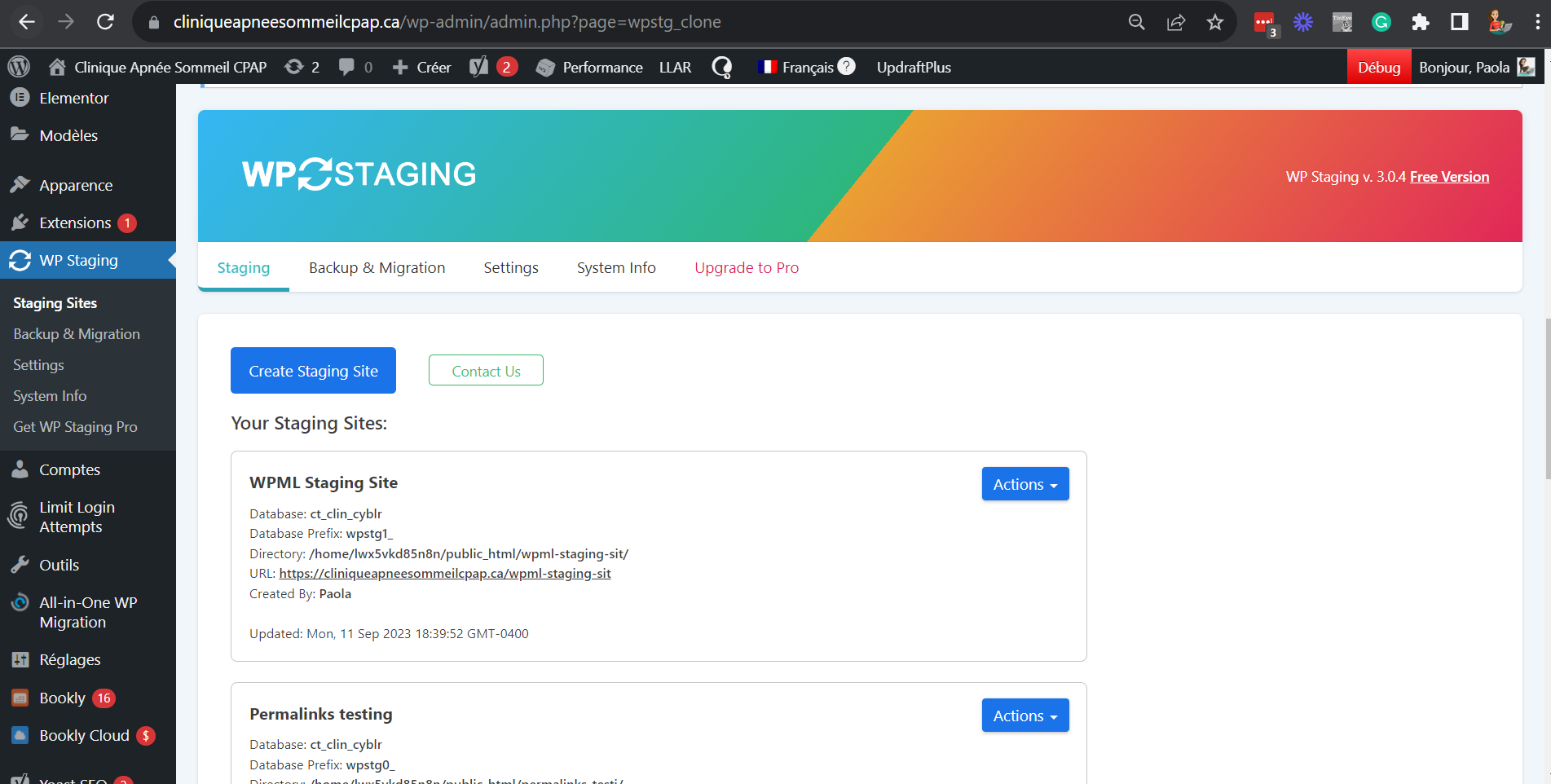Open the Chrome three-dot menu
The height and width of the screenshot is (784, 1551).
click(x=1538, y=22)
